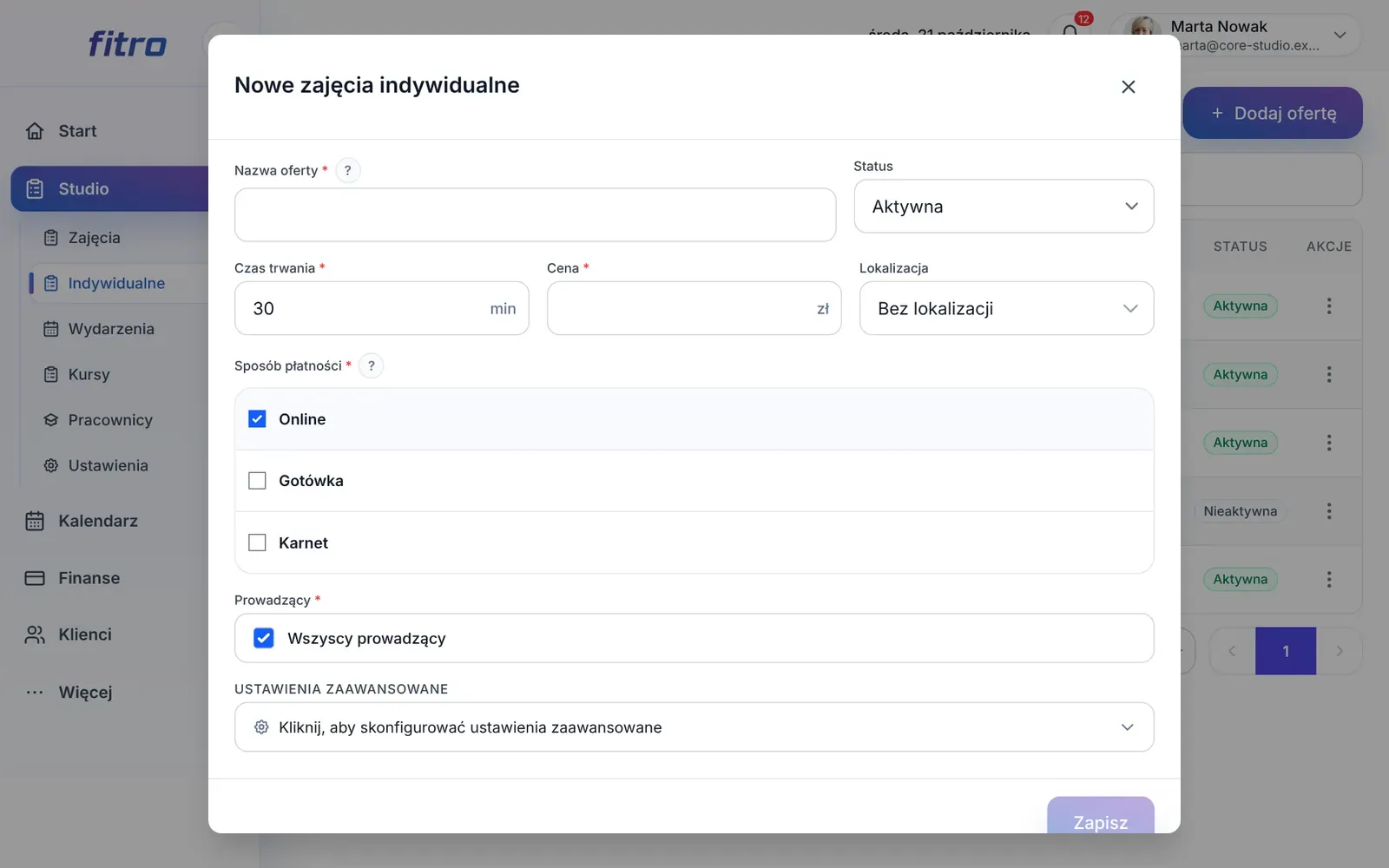
Task: Open the Kursy submenu item
Action: 89,374
